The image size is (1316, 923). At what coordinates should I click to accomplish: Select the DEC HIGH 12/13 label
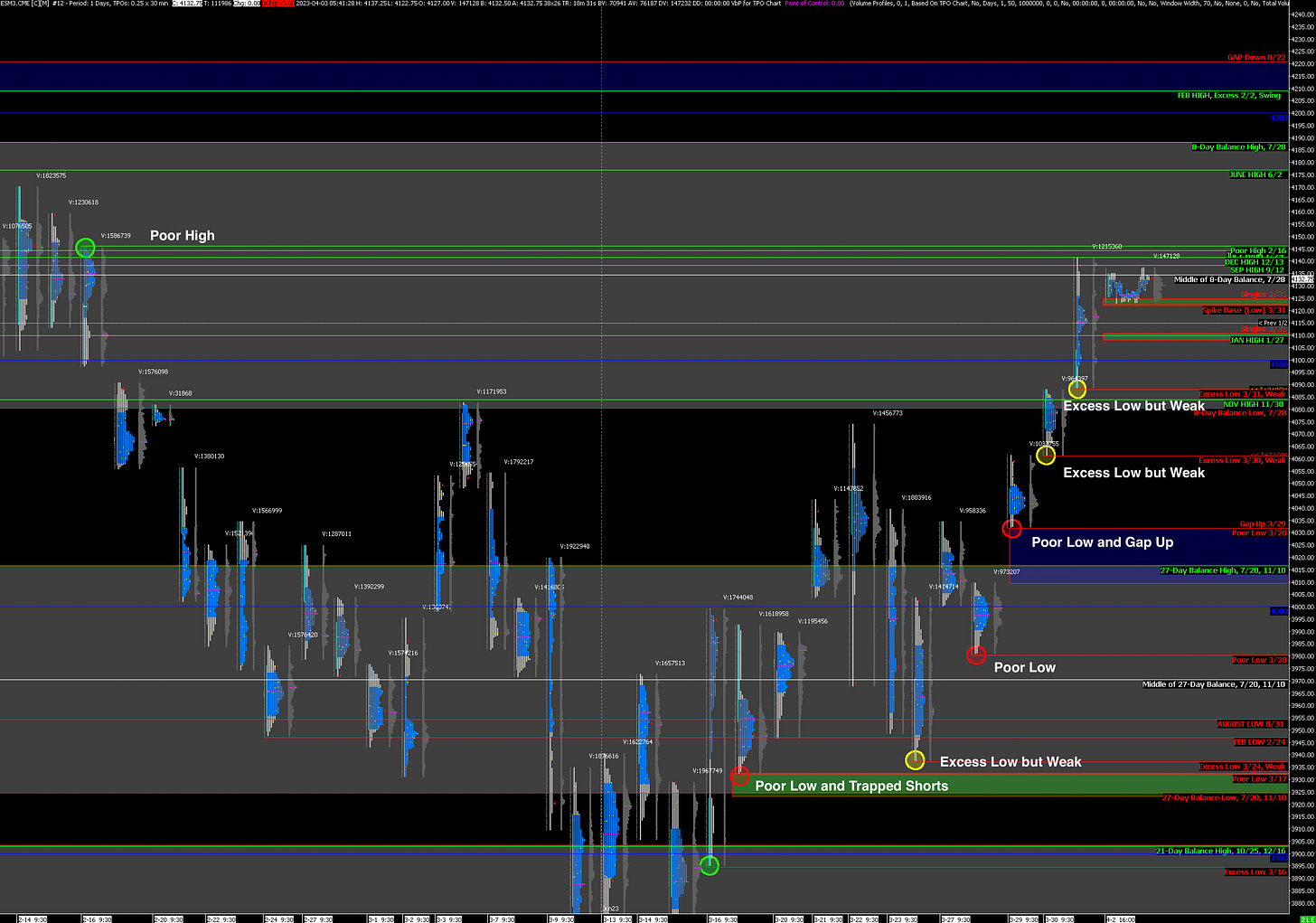tap(1255, 262)
